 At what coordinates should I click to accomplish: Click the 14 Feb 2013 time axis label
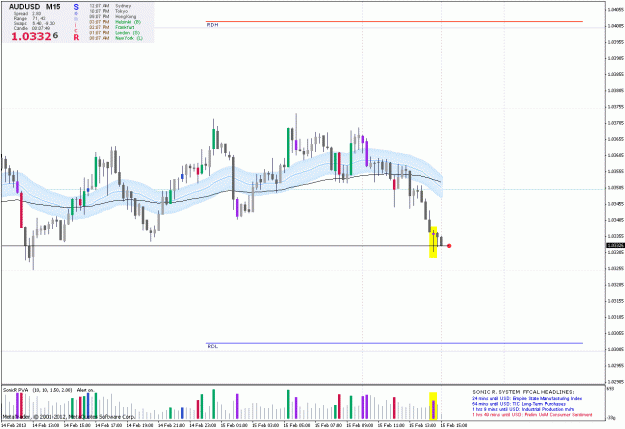[14, 425]
